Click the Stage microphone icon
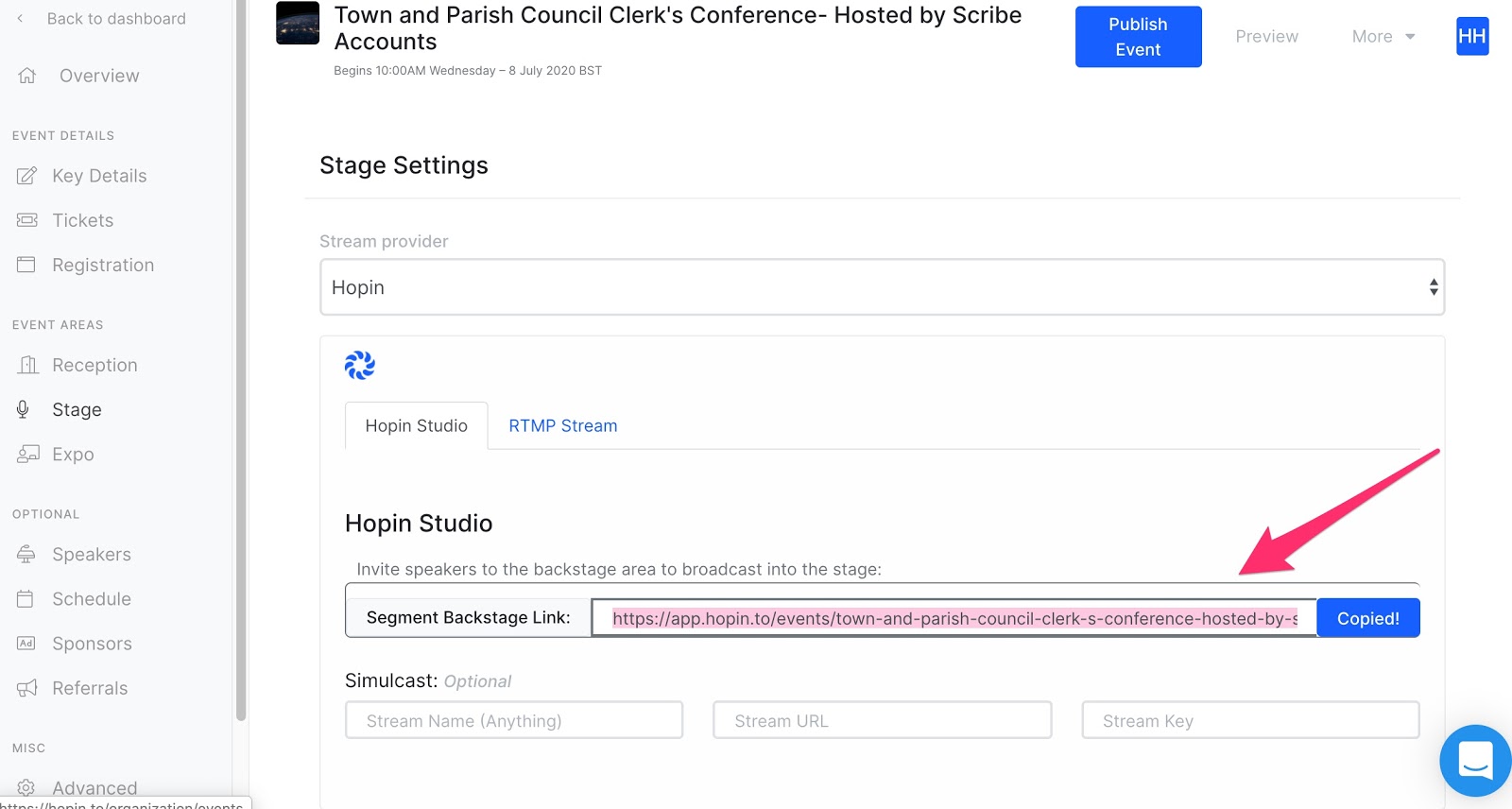1512x809 pixels. click(x=24, y=409)
